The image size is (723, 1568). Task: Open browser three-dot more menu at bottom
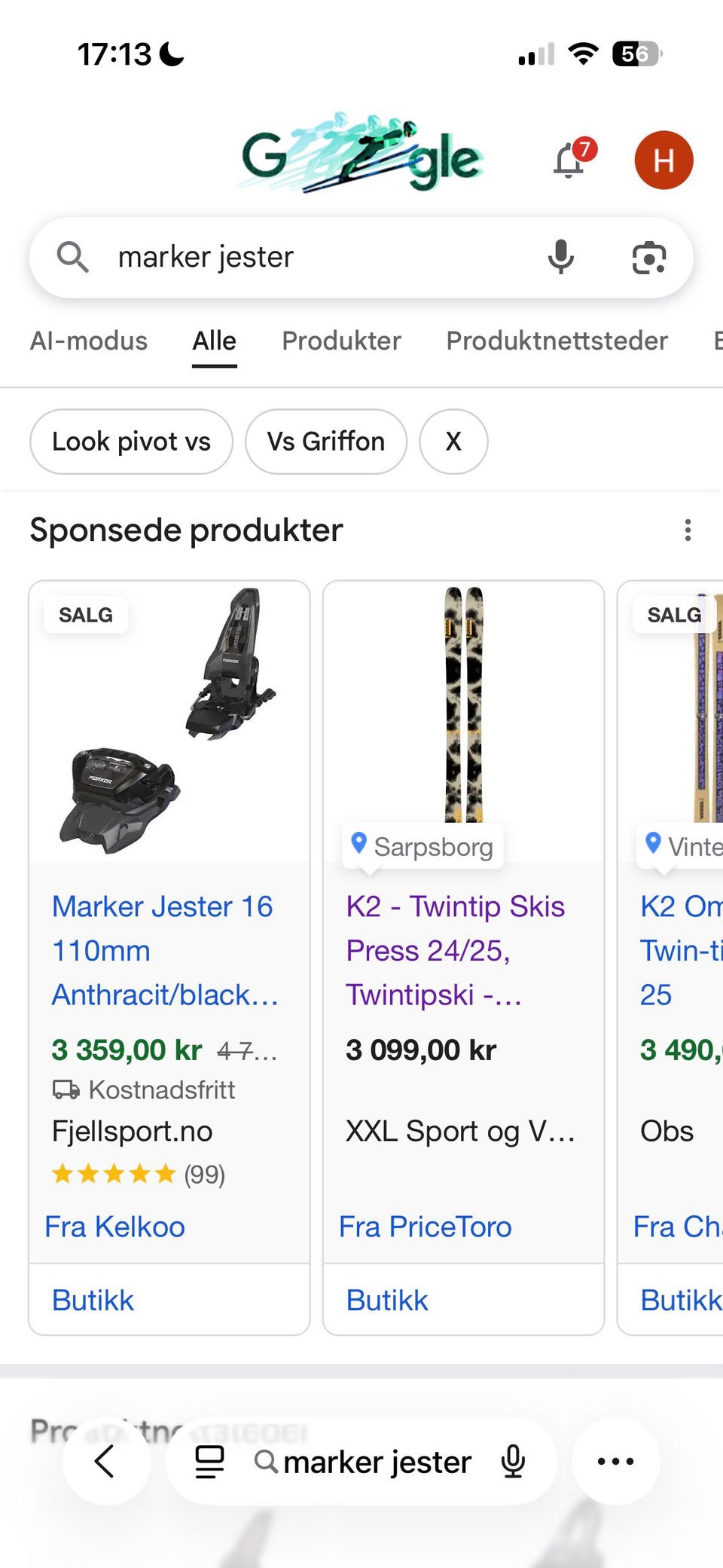point(615,1462)
